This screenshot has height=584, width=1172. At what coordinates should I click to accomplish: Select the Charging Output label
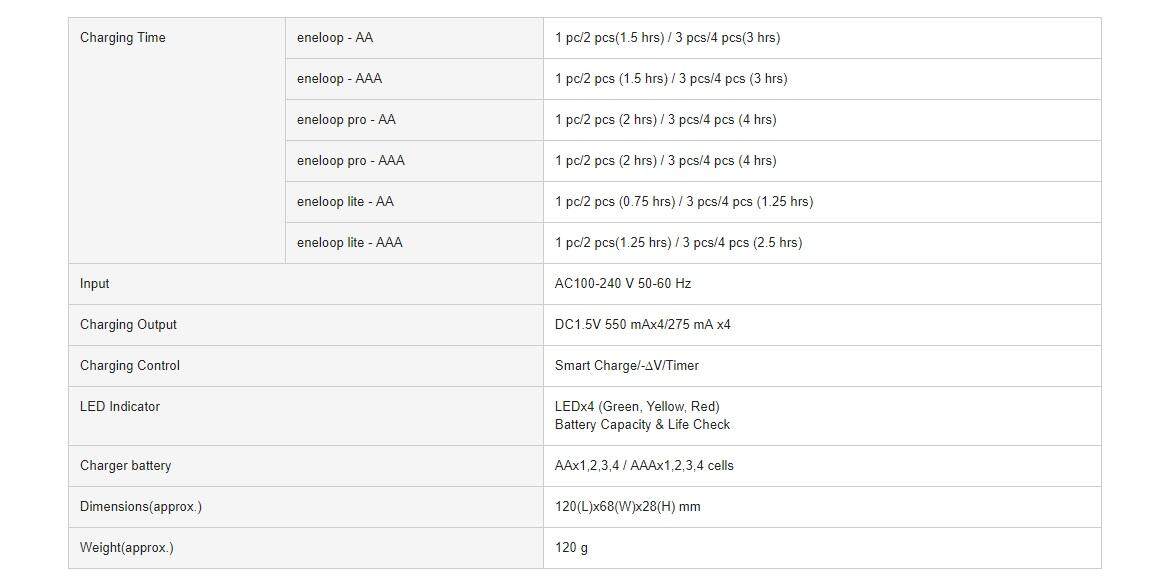[x=129, y=325]
